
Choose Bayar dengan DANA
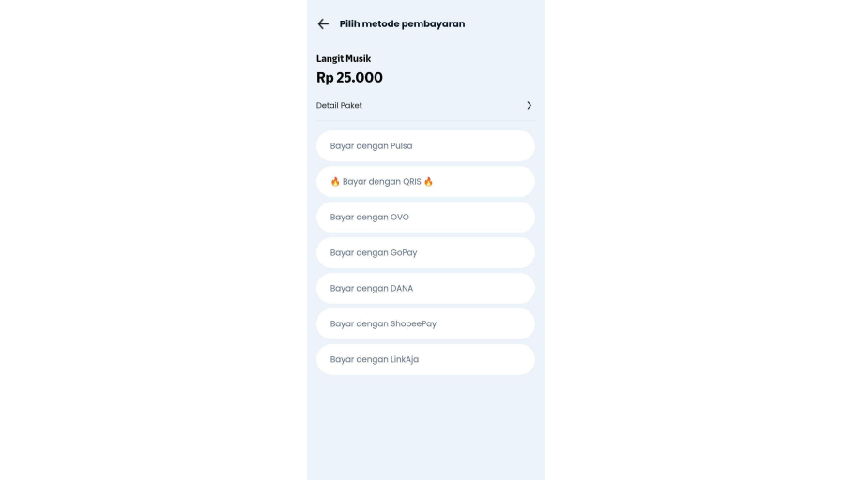coord(425,288)
